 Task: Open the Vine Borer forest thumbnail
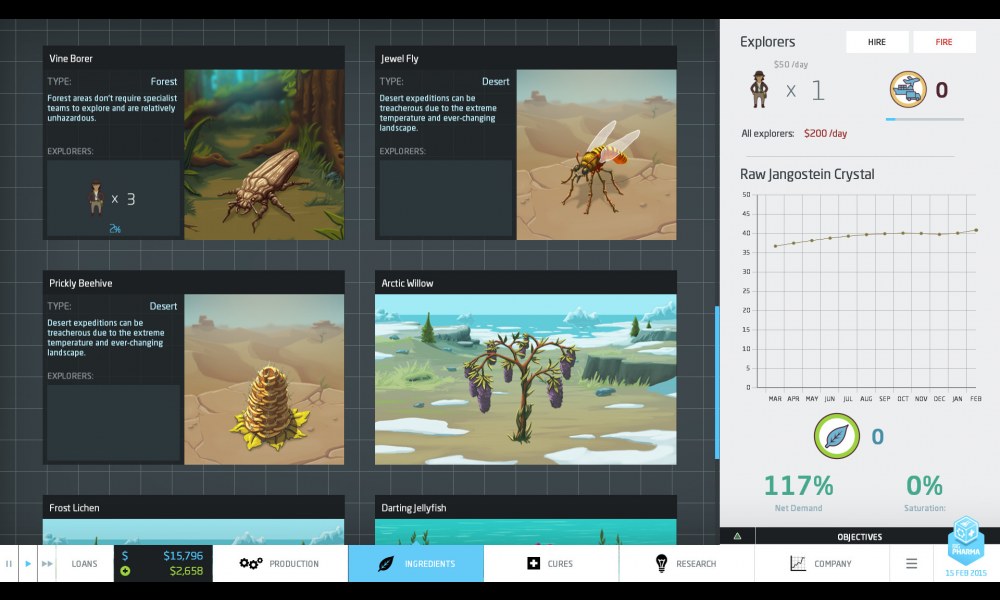(x=264, y=155)
